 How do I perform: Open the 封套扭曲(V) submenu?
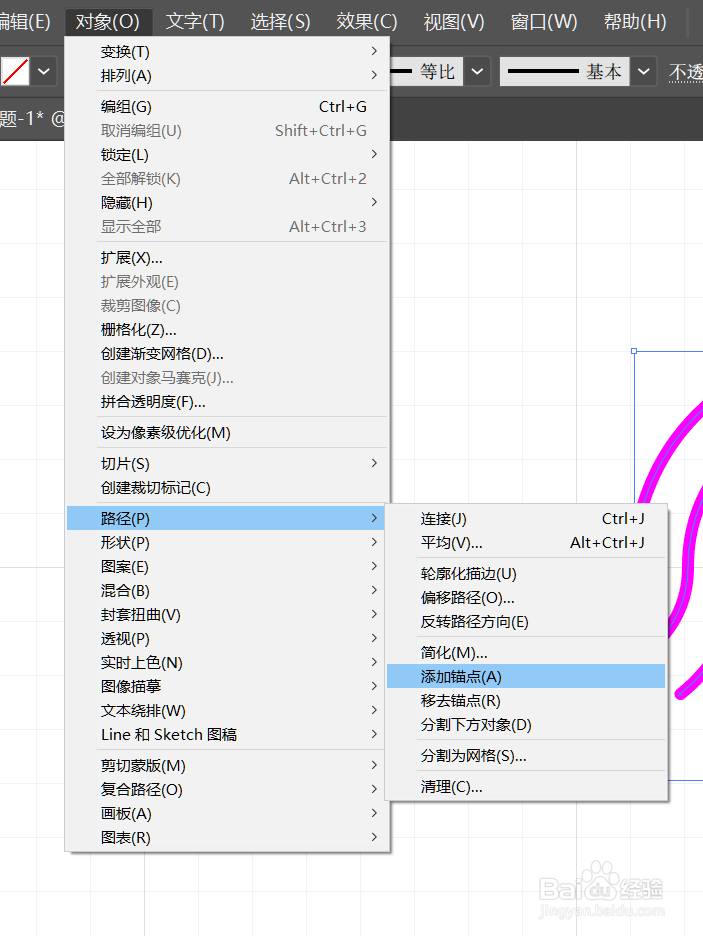point(227,615)
